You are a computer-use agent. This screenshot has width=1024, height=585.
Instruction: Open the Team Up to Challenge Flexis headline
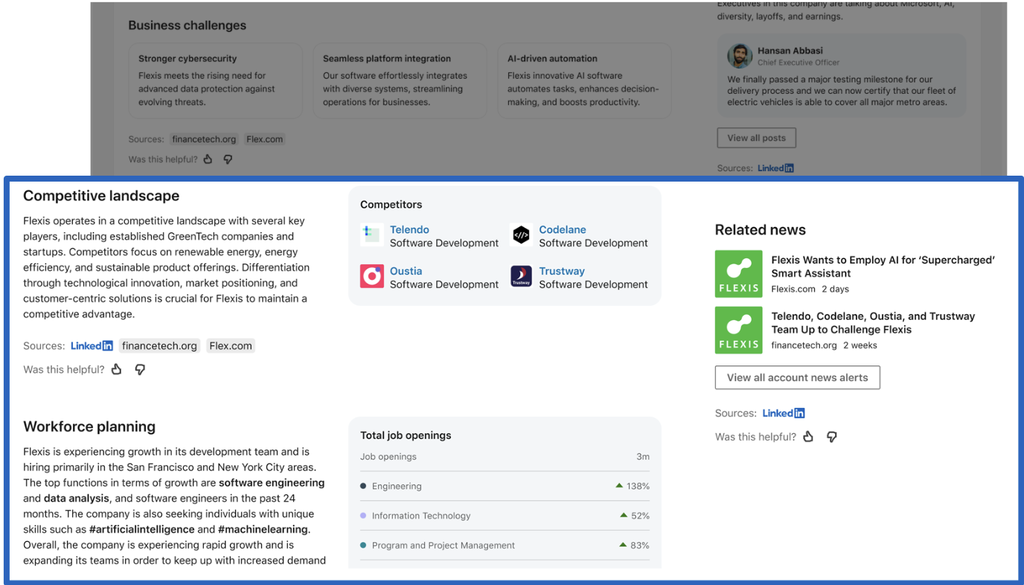(x=872, y=323)
